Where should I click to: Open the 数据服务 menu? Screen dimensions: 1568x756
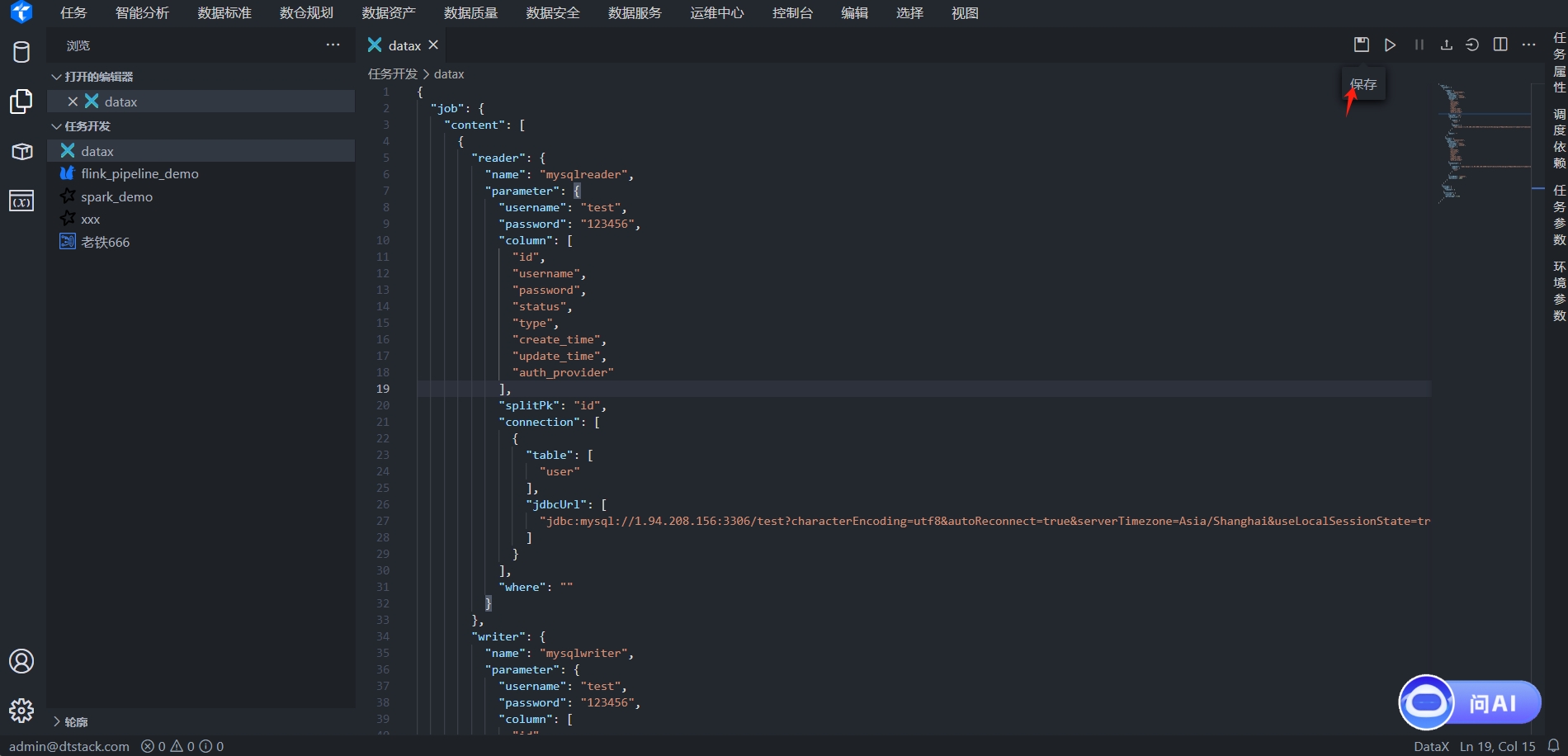tap(635, 13)
